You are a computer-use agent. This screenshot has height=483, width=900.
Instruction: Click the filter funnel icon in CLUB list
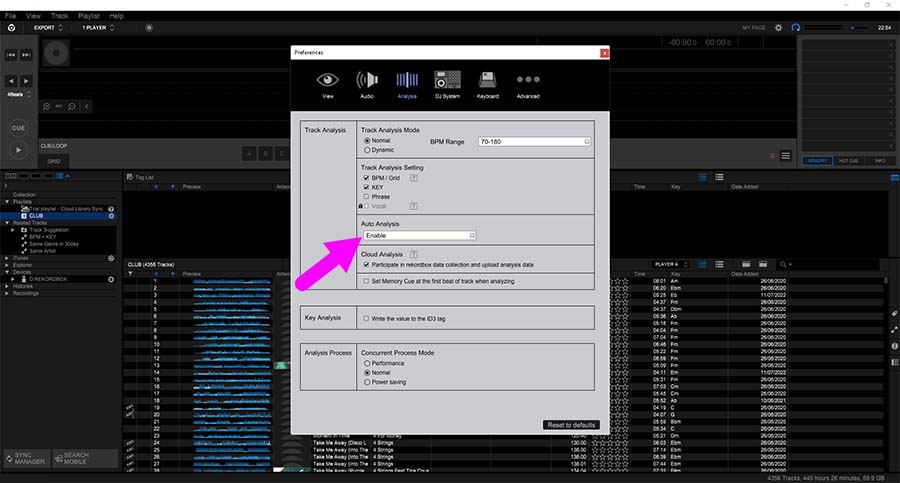(130, 274)
